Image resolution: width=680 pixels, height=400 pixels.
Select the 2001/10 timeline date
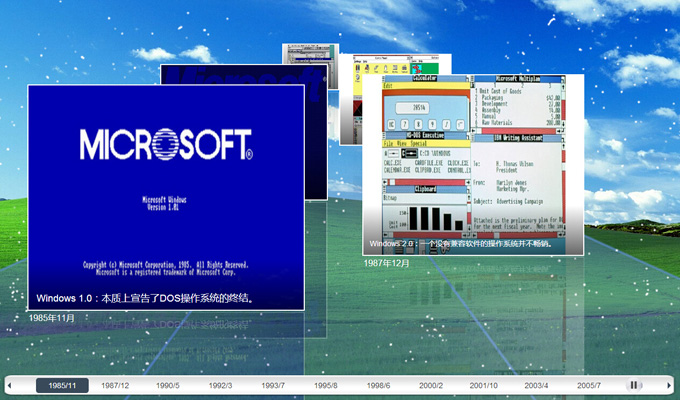click(x=484, y=385)
